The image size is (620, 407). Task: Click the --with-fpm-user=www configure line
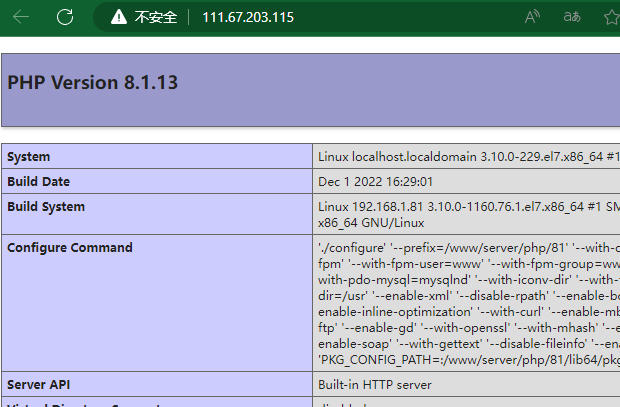469,264
